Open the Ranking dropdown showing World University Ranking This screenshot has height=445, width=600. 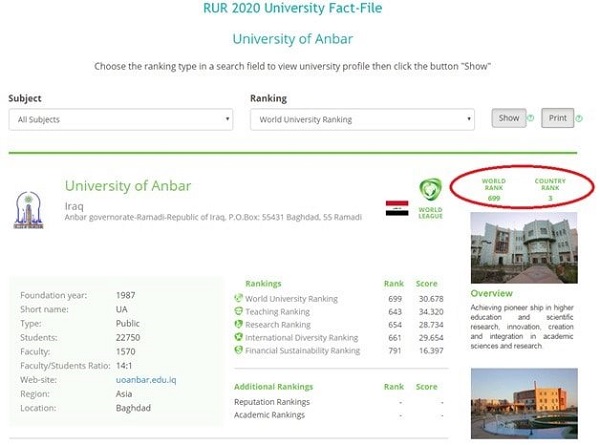tap(362, 119)
